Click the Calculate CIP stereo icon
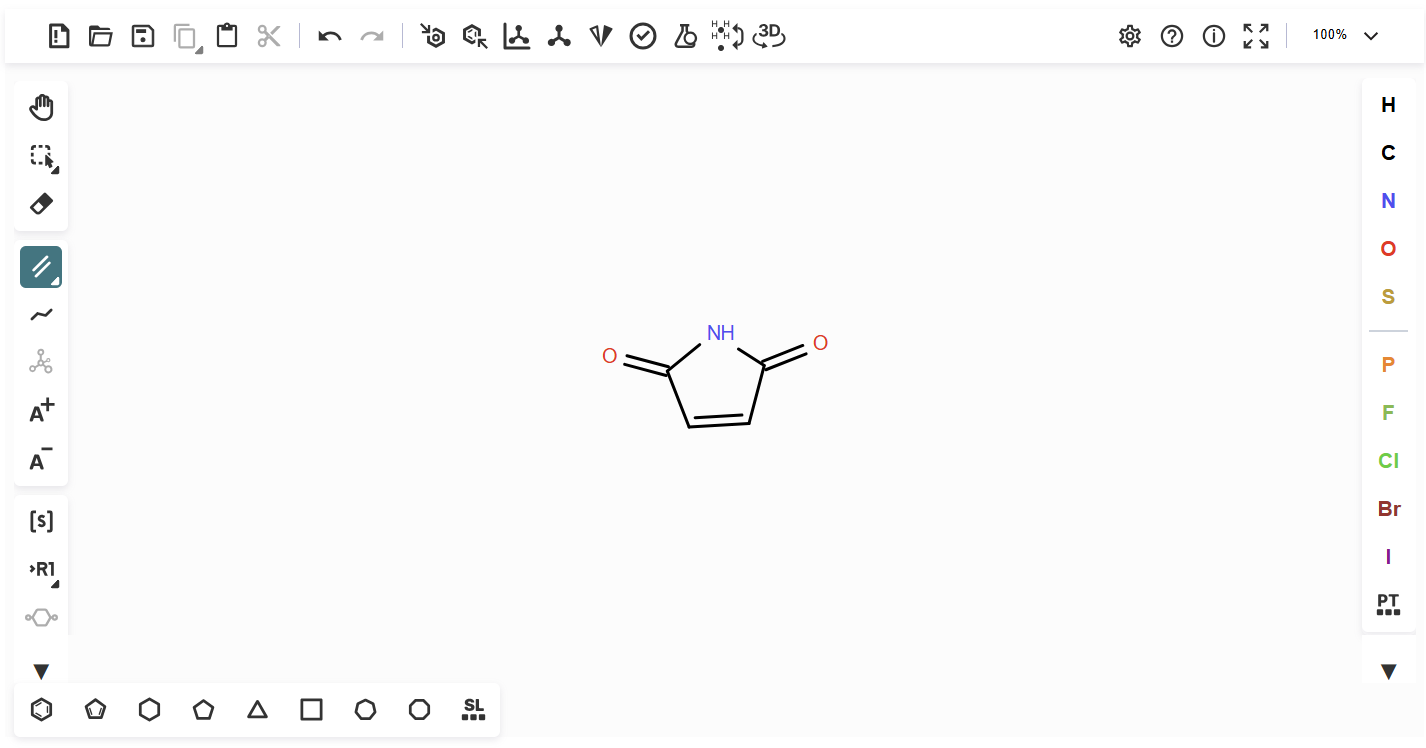Viewport: 1426px width, 748px height. (x=600, y=37)
